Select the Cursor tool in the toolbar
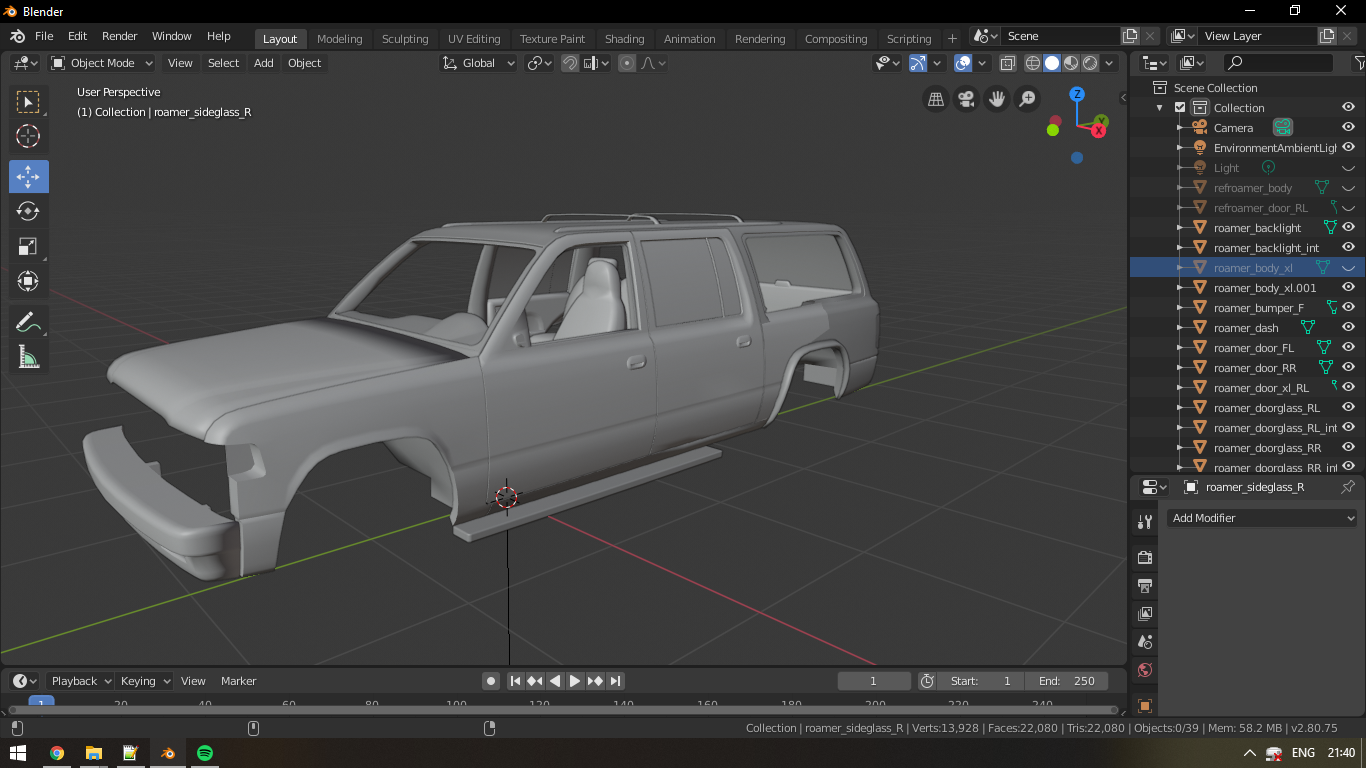This screenshot has height=768, width=1366. 28,137
